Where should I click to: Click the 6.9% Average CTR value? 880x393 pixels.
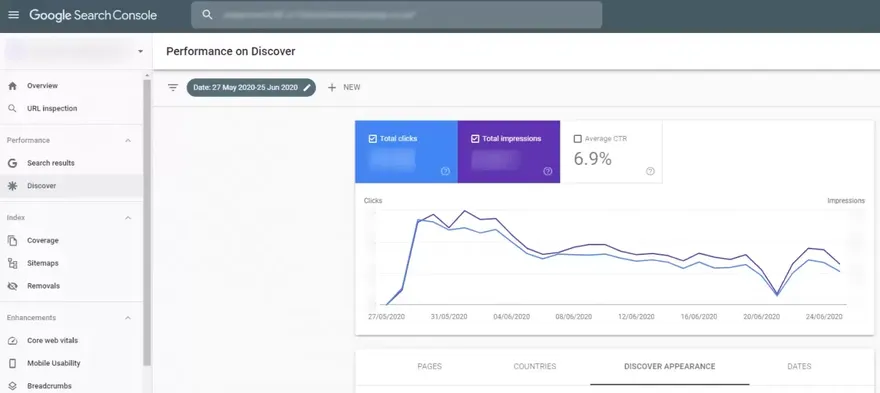(592, 159)
